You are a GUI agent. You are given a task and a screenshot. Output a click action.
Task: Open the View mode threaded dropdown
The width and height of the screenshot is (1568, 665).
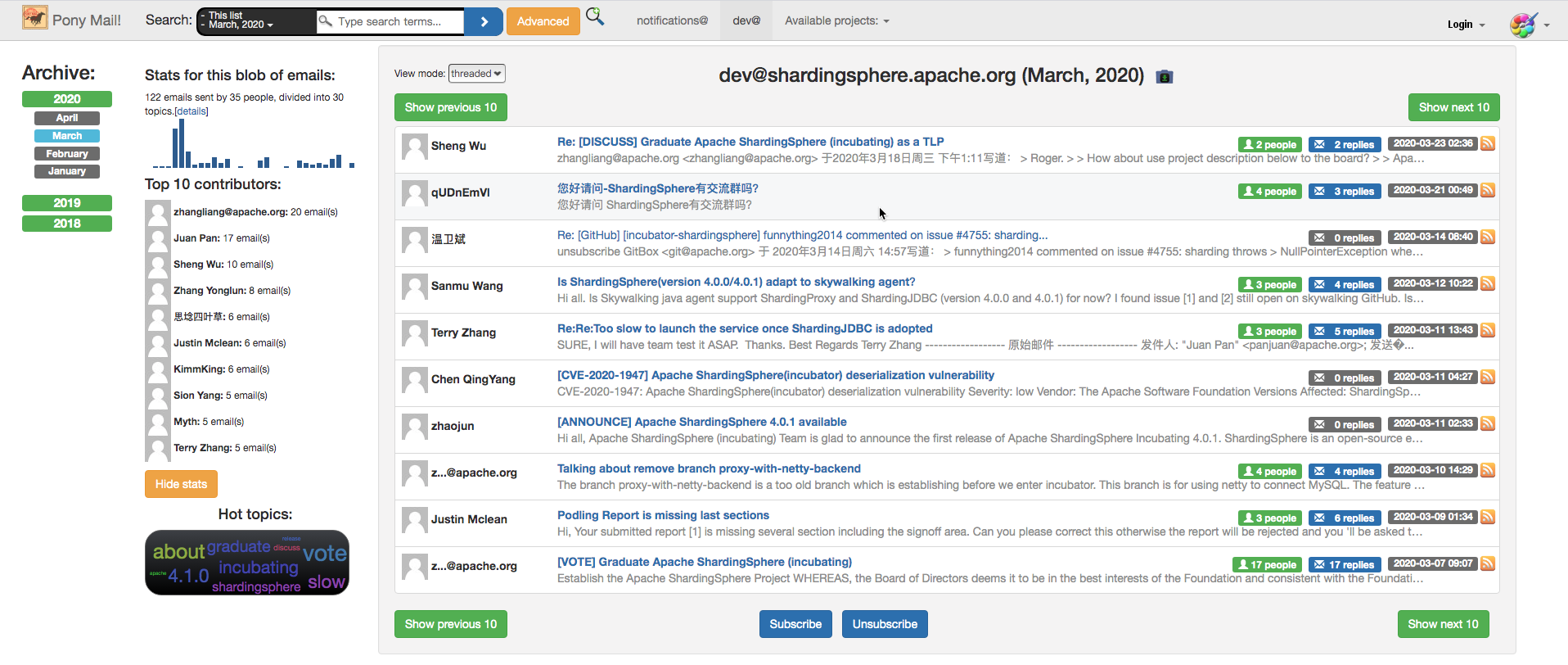476,74
